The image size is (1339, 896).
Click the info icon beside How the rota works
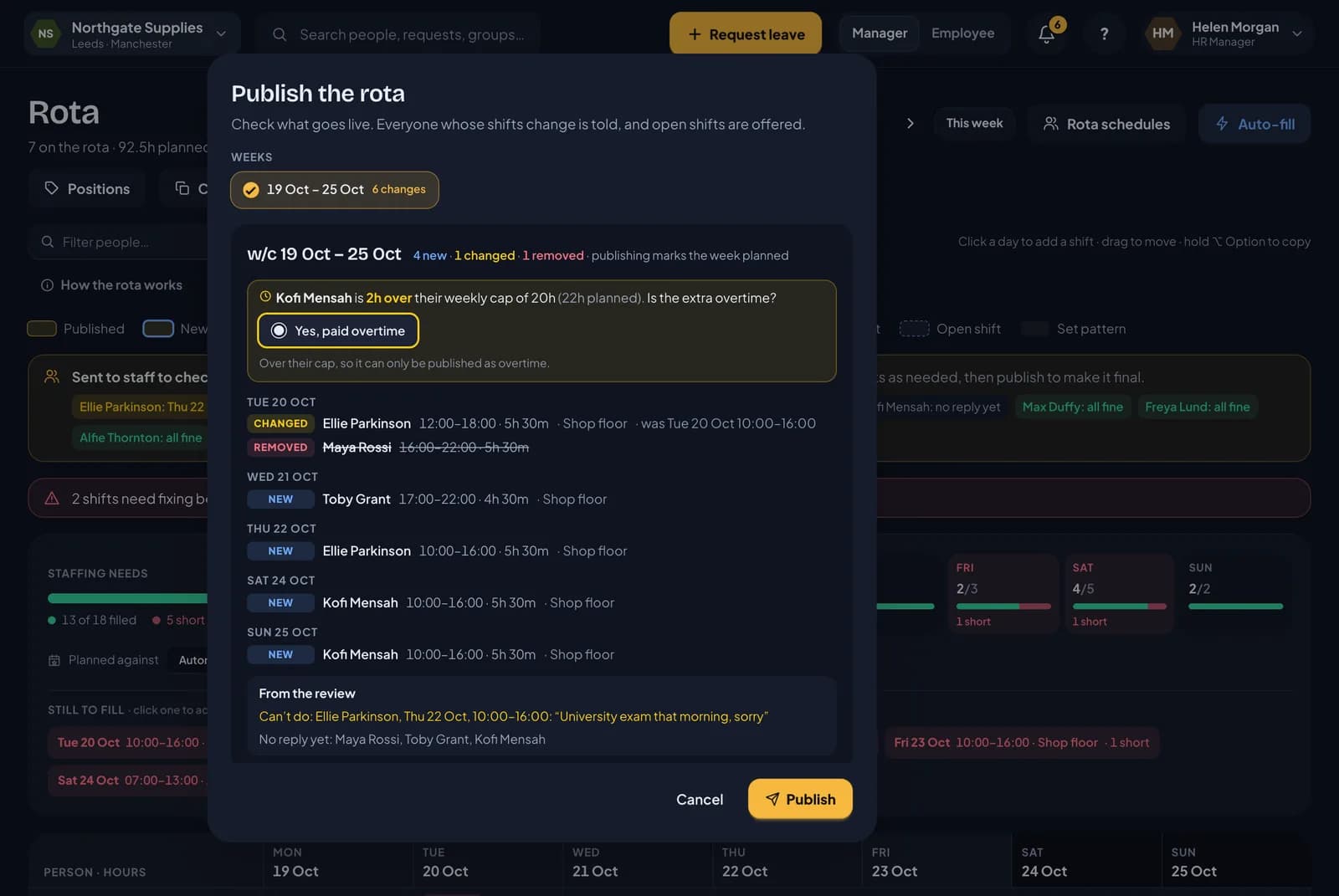(x=48, y=285)
